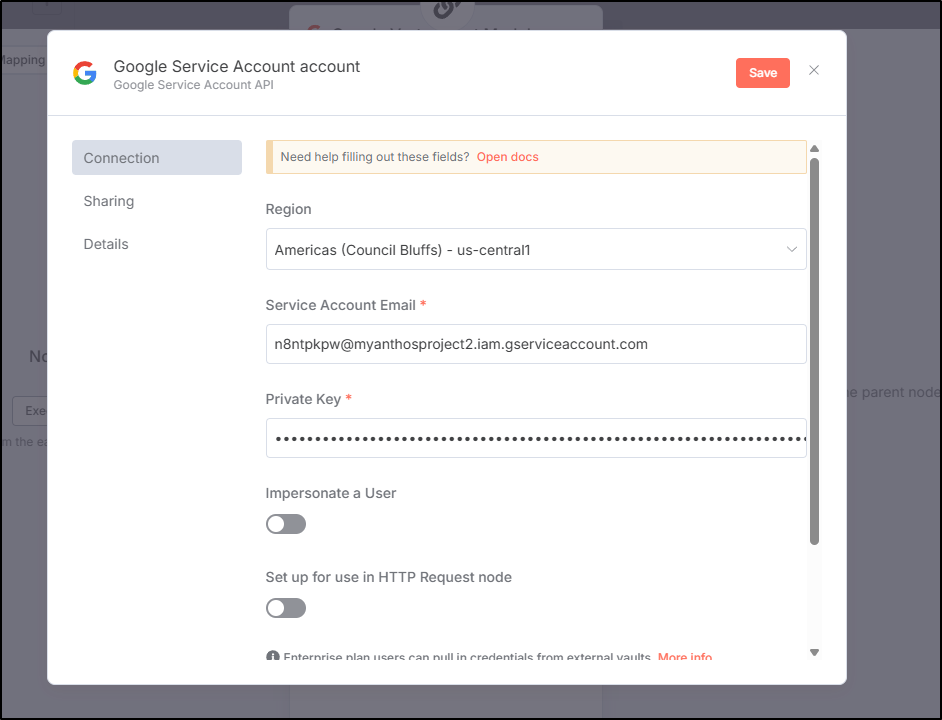
Task: Switch to the Sharing tab
Action: pos(109,201)
